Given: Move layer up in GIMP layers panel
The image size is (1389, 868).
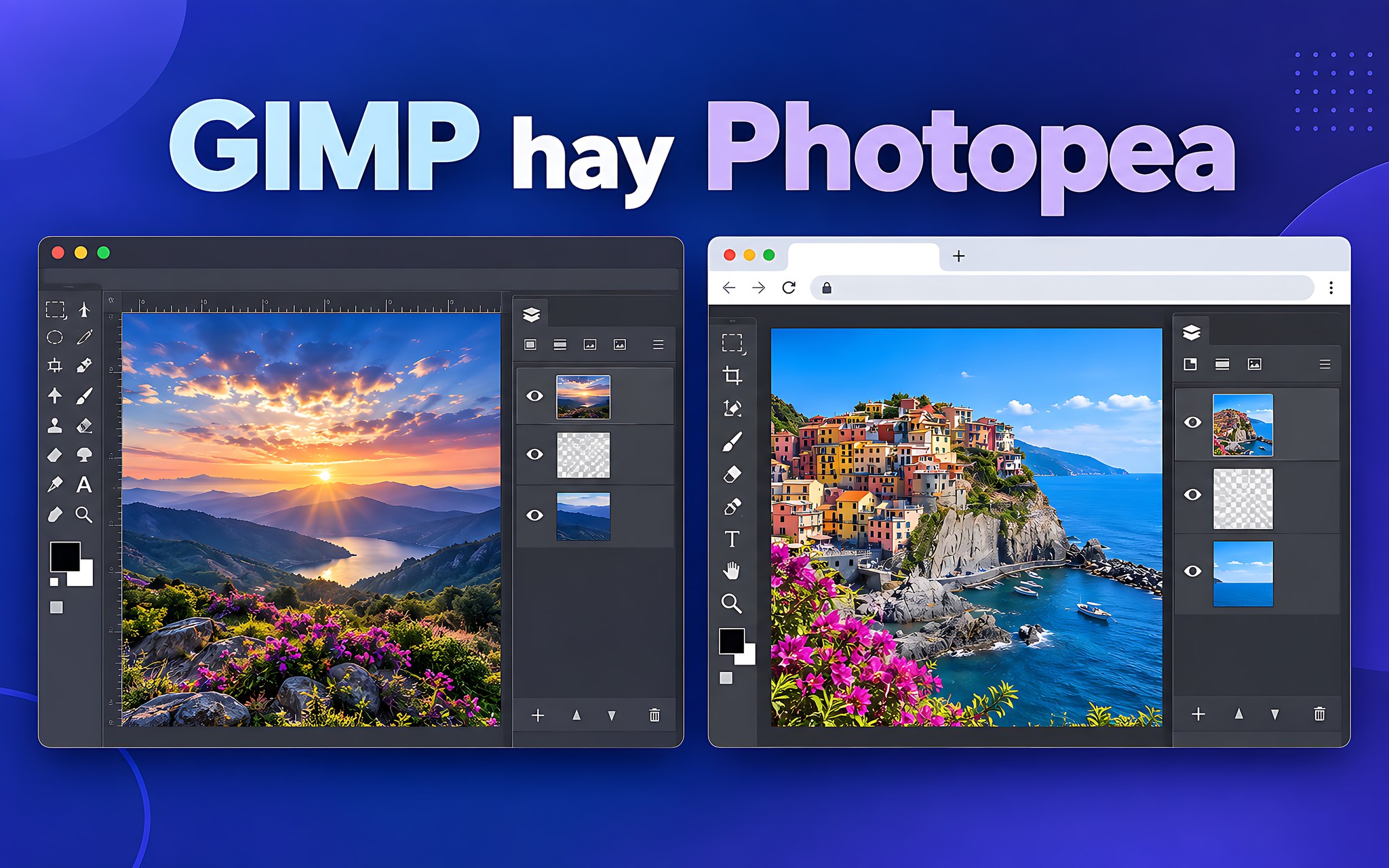Looking at the screenshot, I should tap(576, 715).
